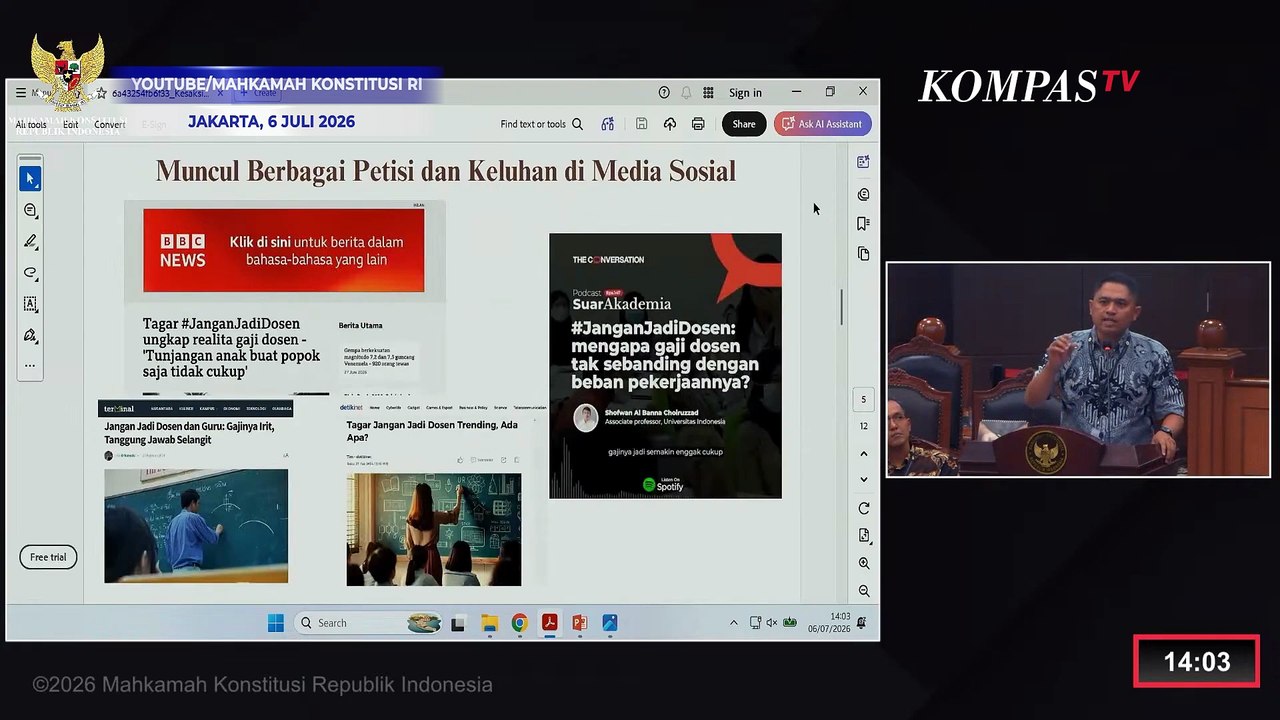This screenshot has height=720, width=1280.
Task: Click the slide title 'Muncul Berbagai Petisi dan Keluhan'
Action: (x=446, y=171)
